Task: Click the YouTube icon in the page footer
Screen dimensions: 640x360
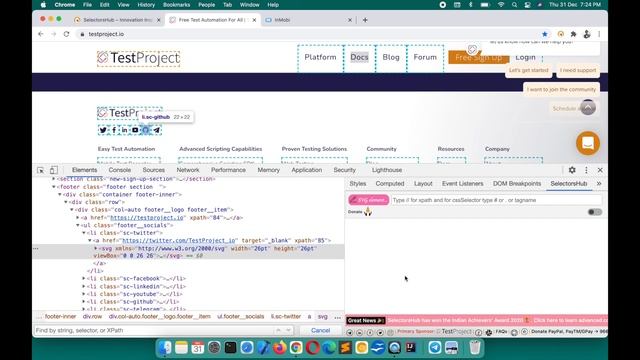Action: 135,130
